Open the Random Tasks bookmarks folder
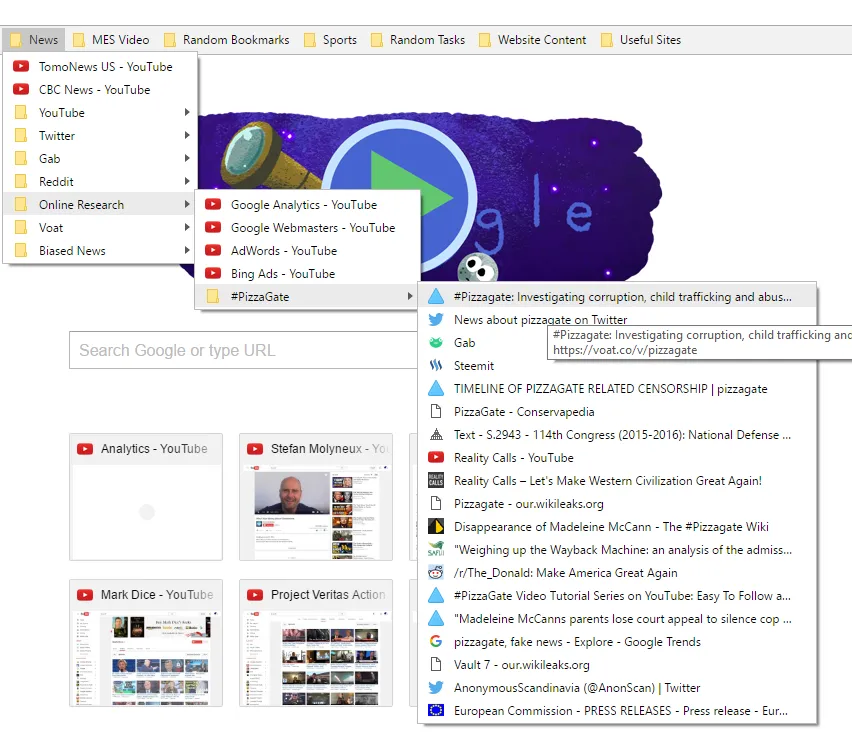The image size is (852, 744). click(x=418, y=40)
